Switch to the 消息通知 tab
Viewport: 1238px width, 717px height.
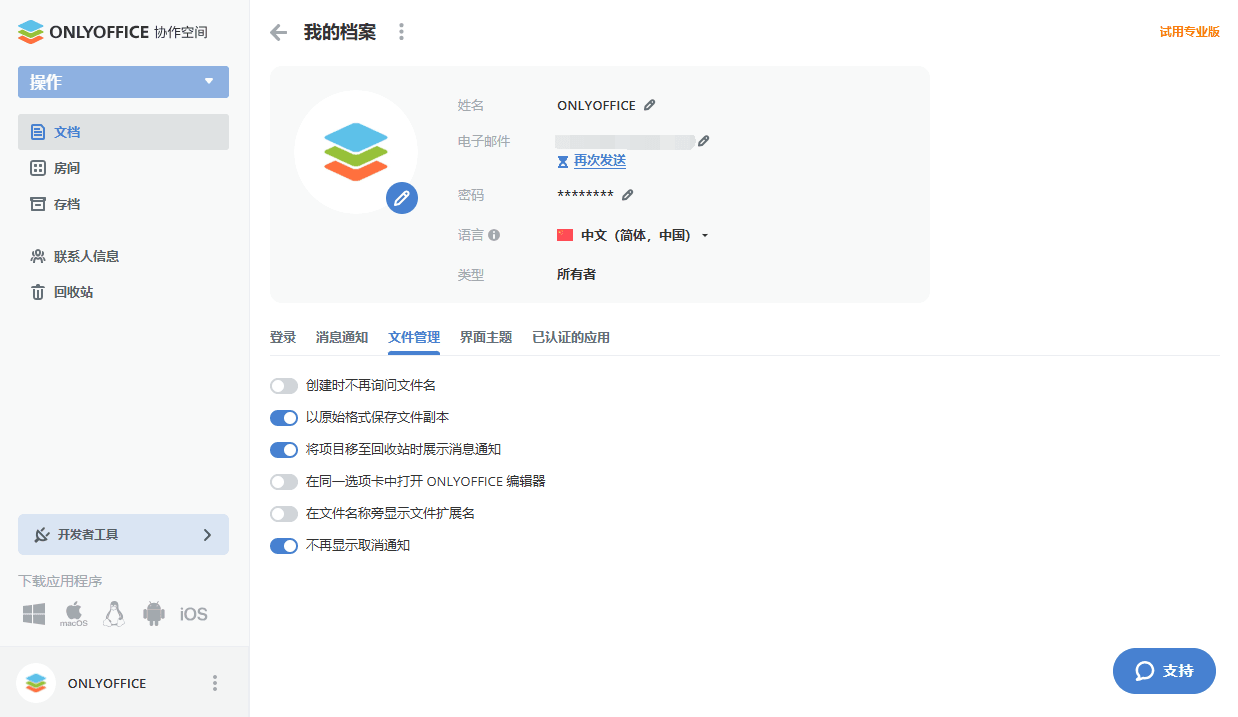pyautogui.click(x=342, y=338)
